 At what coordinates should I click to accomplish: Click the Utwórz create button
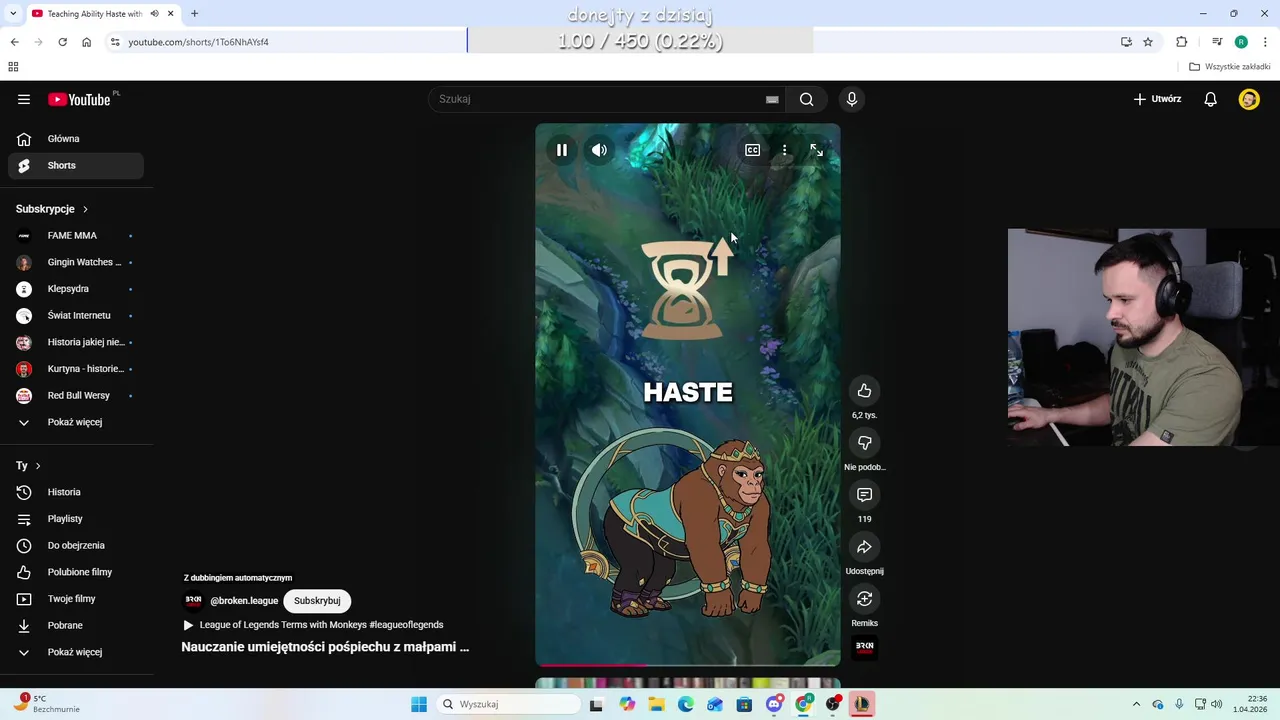(x=1157, y=99)
